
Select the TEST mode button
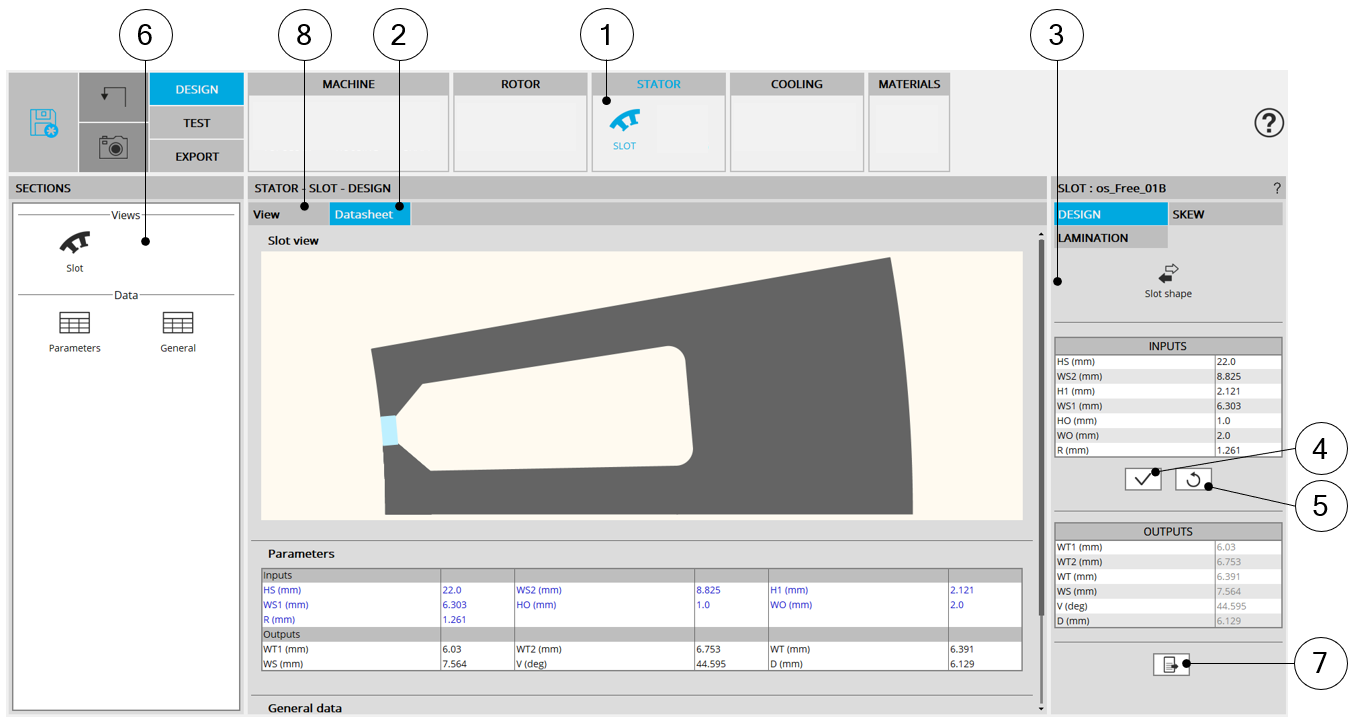(196, 123)
